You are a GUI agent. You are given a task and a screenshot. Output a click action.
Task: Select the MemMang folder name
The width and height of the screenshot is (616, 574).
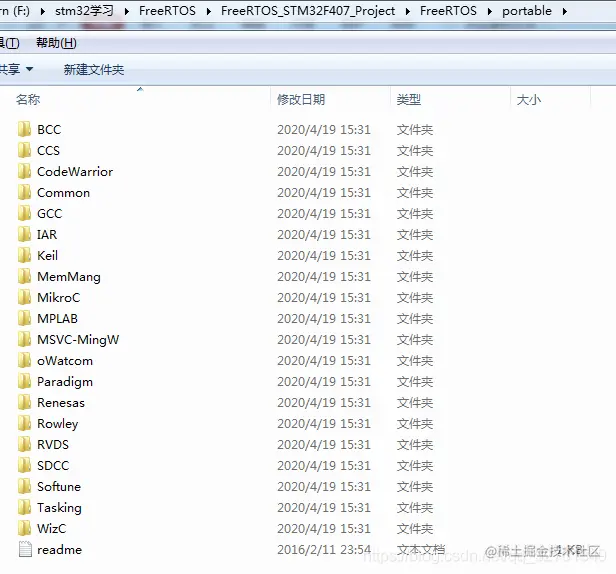69,277
